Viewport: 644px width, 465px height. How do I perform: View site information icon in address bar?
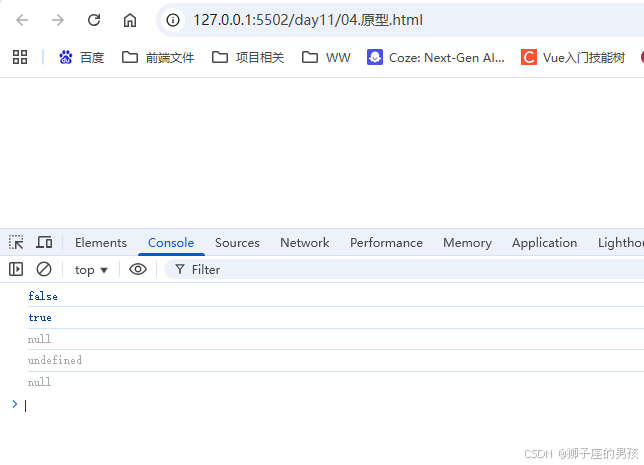(173, 20)
